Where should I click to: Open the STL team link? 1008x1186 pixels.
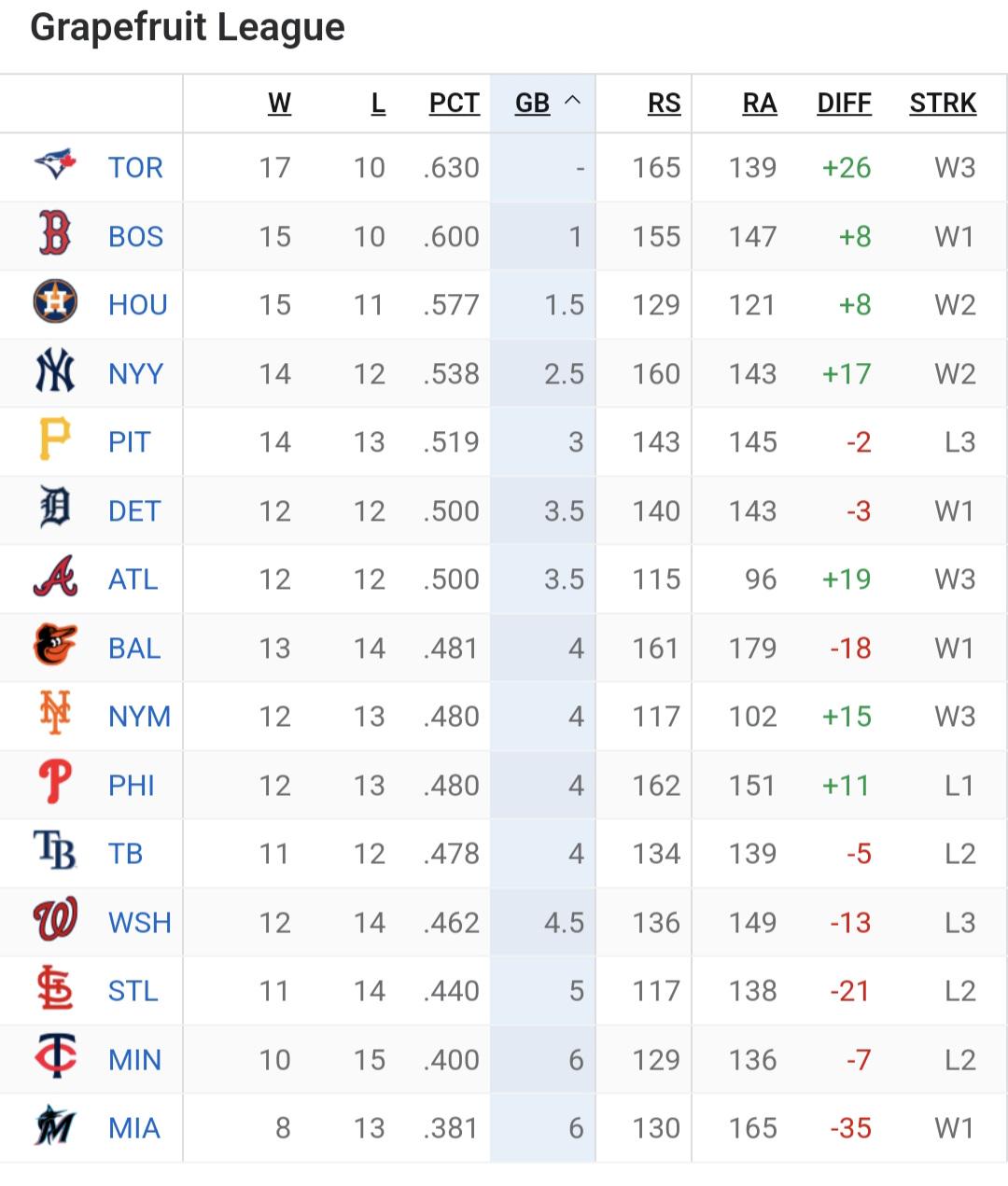(x=133, y=990)
